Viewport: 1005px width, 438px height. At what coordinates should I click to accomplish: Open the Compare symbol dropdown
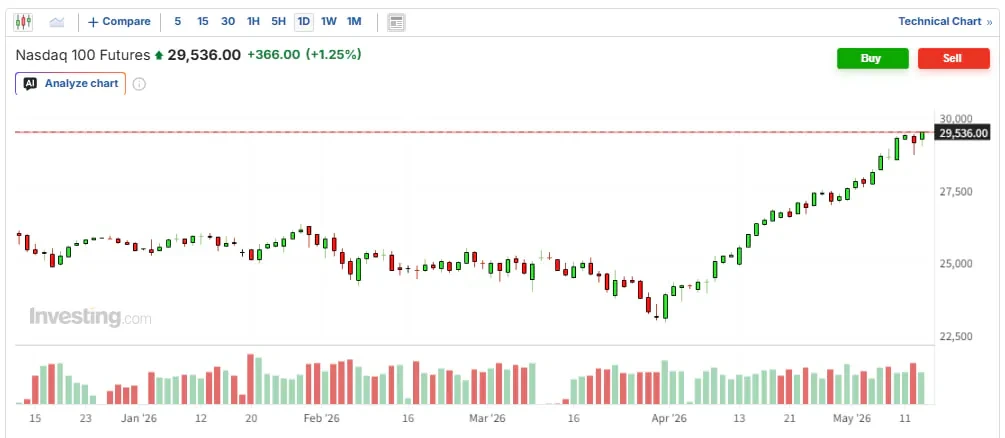pos(119,22)
